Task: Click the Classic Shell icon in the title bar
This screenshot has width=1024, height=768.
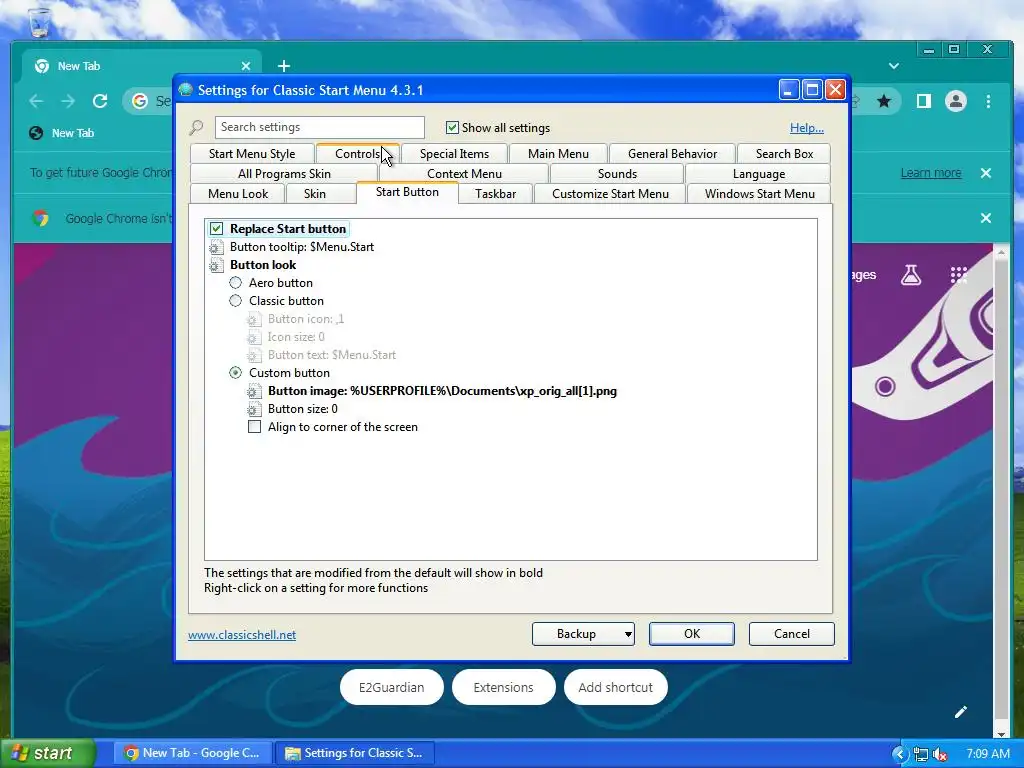Action: coord(185,90)
